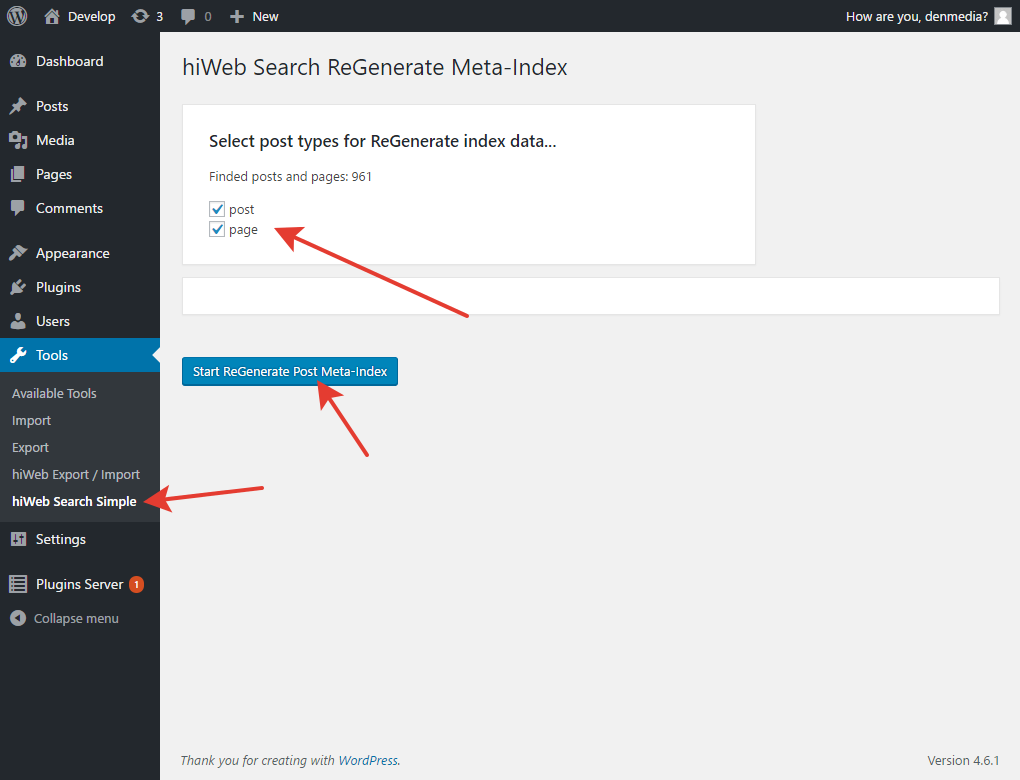Click Start ReGenerate Post Meta-Index button
1020x780 pixels.
(x=290, y=371)
